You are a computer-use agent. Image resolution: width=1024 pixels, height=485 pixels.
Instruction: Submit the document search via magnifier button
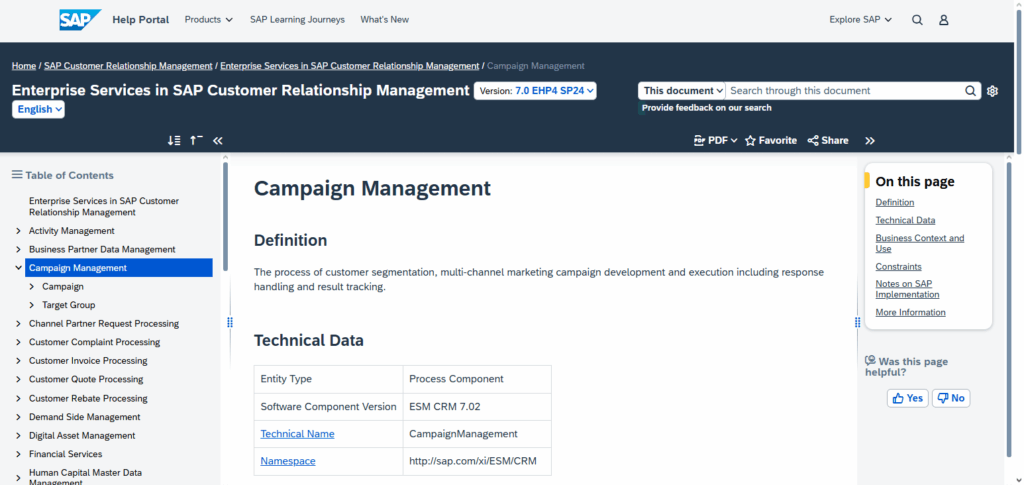pos(970,91)
